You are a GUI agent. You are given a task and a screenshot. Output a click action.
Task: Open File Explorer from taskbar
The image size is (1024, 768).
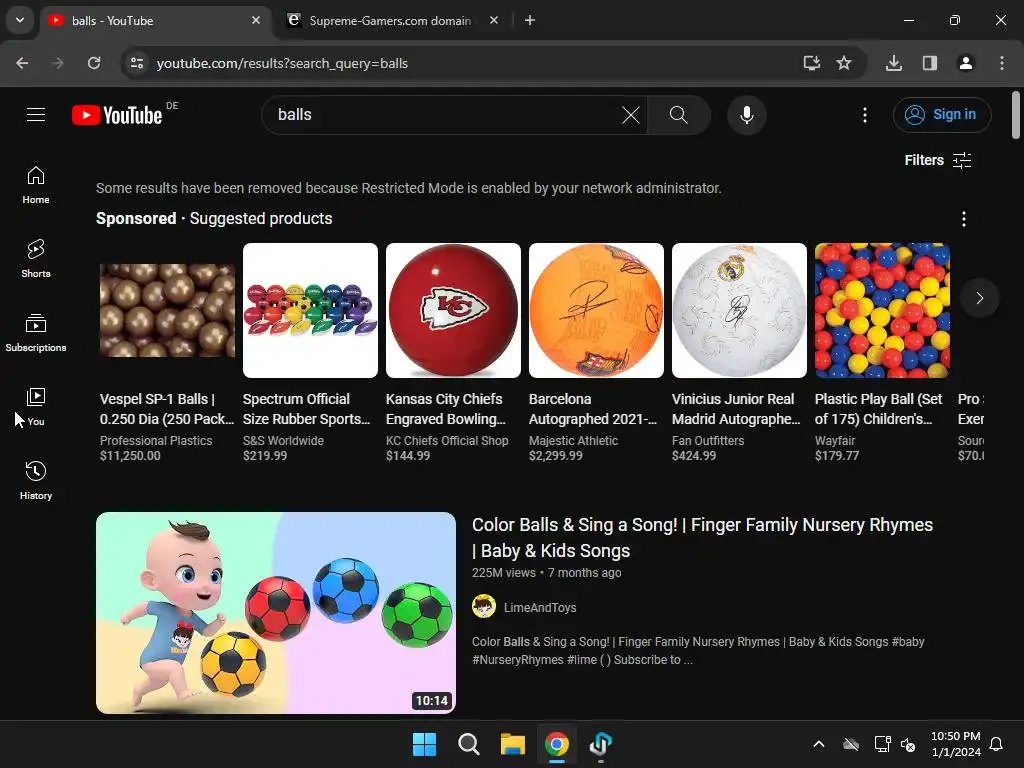click(x=513, y=744)
